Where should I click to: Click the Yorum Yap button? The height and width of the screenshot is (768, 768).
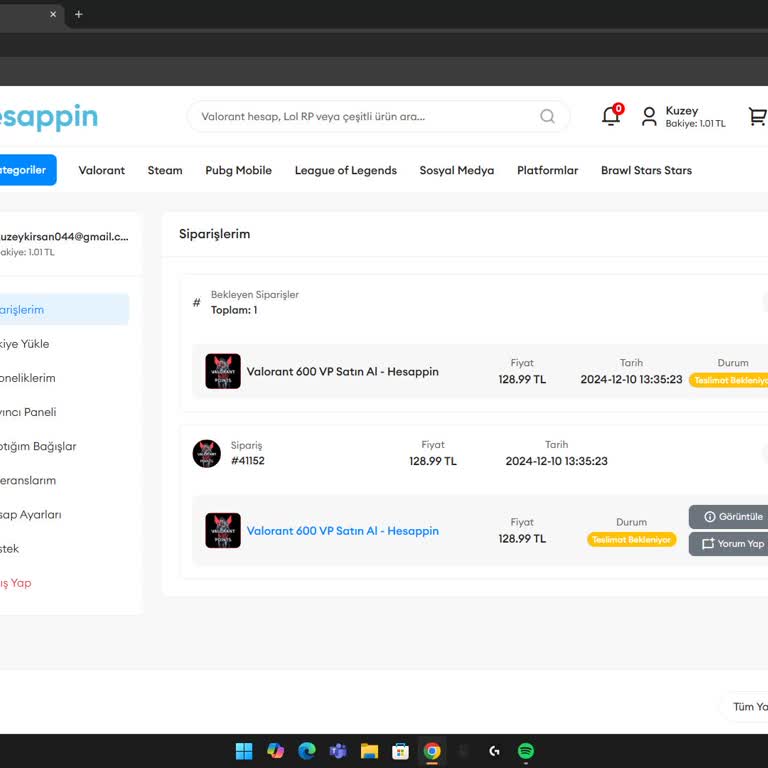pos(731,544)
